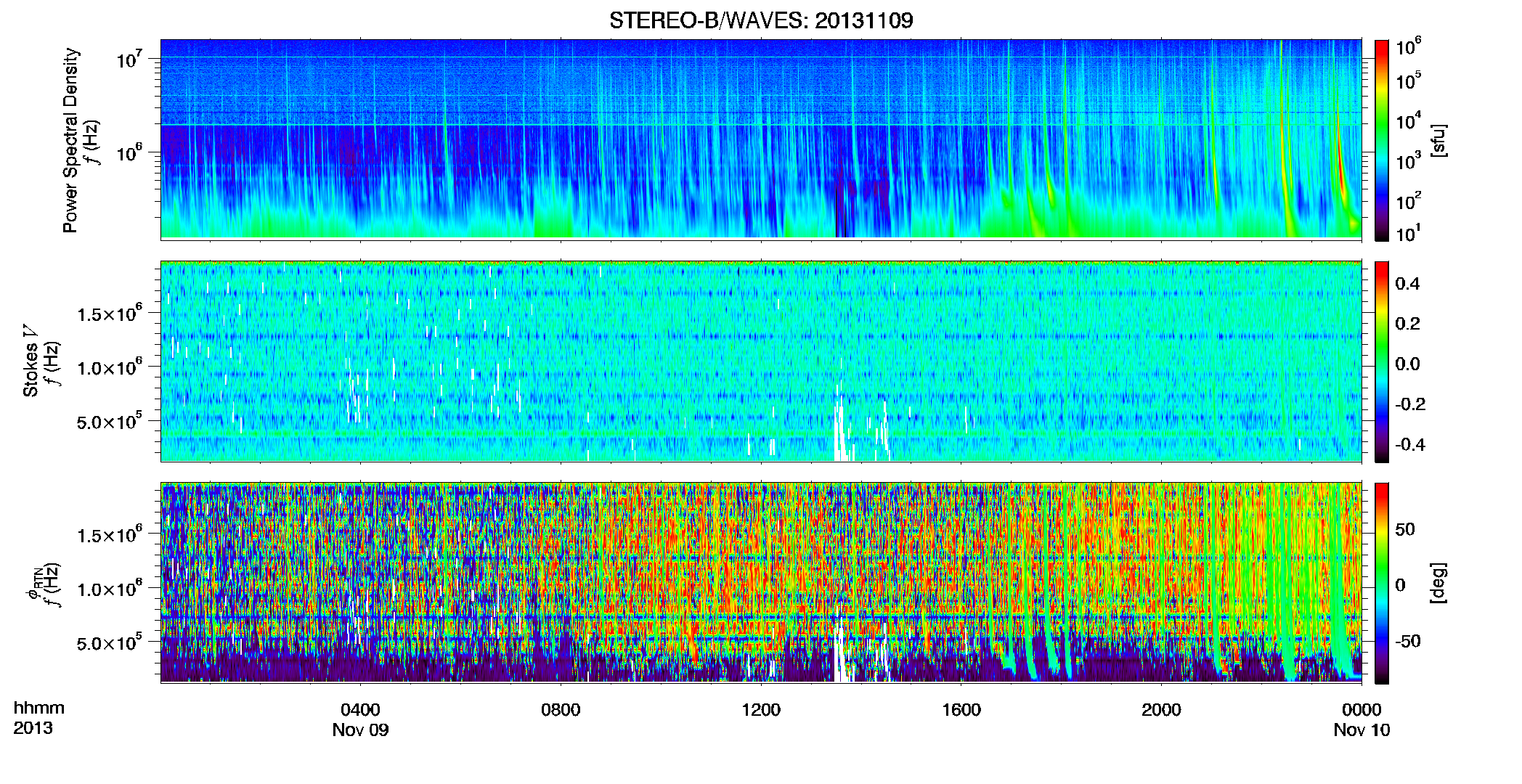Click the power spectral density spectrogram
This screenshot has height=784, width=1522.
(761, 139)
